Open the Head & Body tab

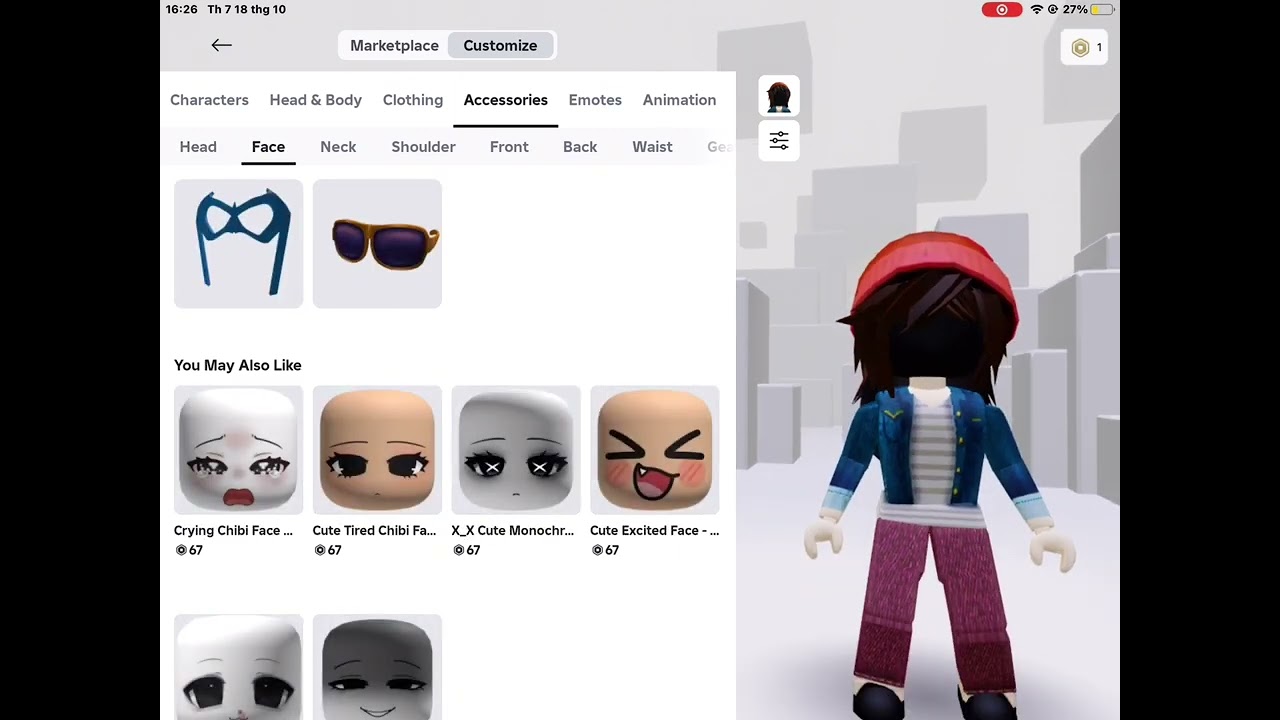[x=315, y=100]
